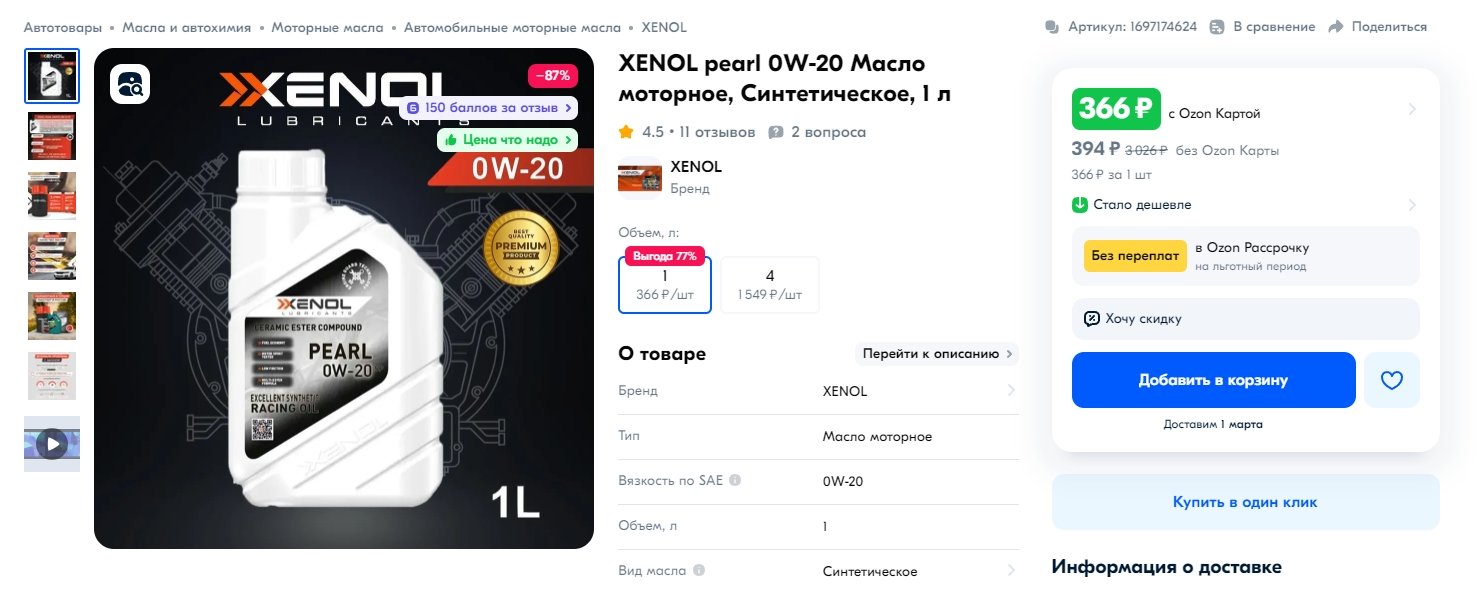Viewport: 1477px width, 596px height.
Task: Click the info icon beside Вид масла
Action: point(699,570)
